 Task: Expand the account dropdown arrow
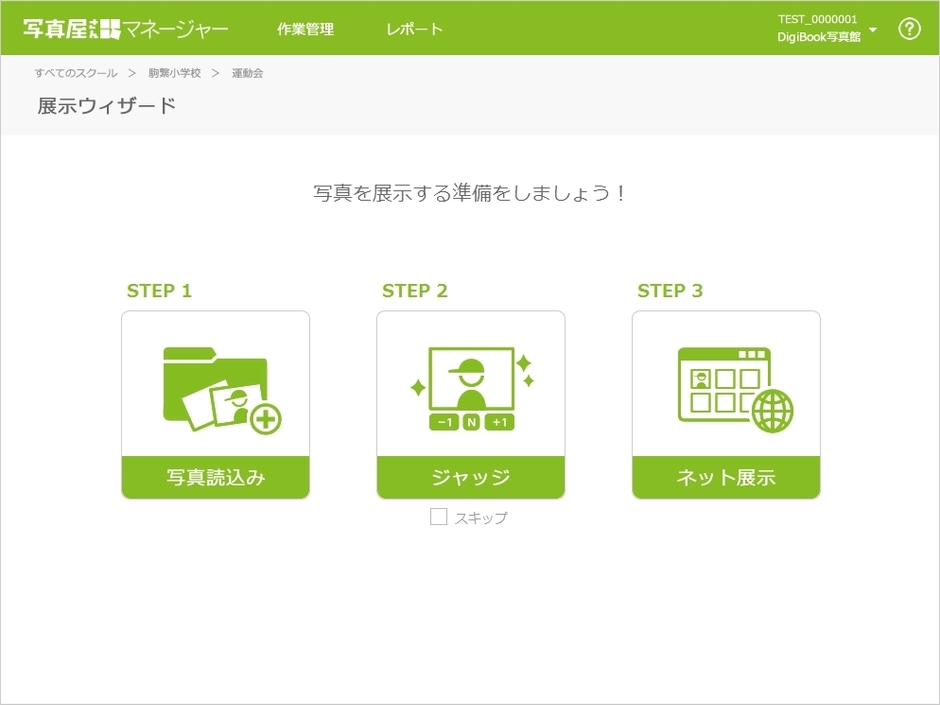tap(873, 30)
